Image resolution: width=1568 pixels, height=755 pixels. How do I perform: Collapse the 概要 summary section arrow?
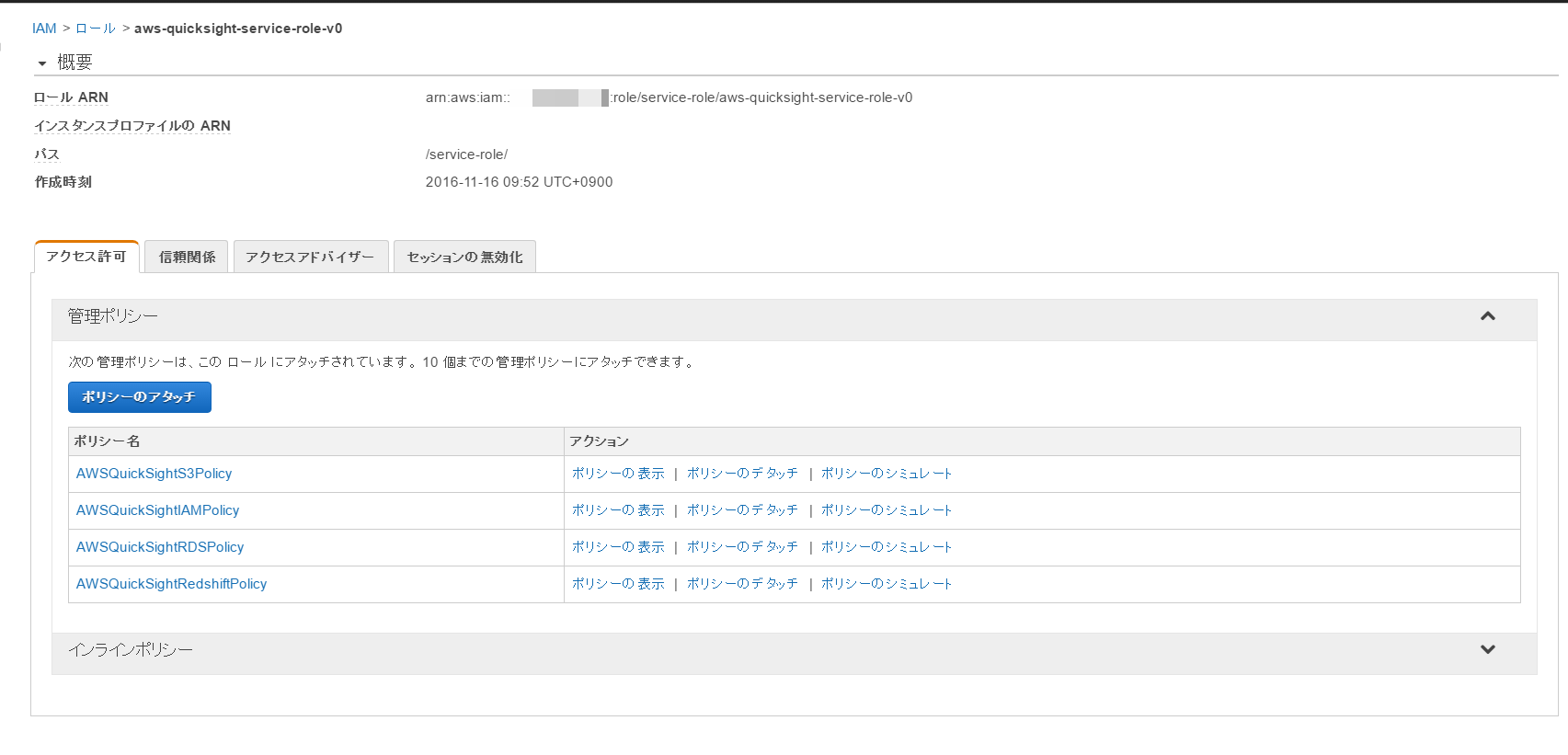42,63
